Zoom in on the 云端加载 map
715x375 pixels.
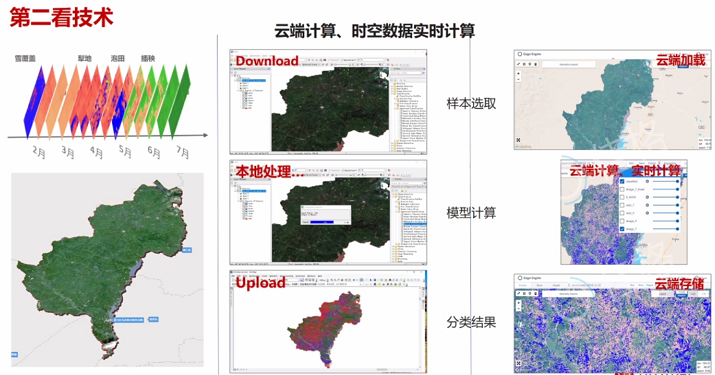click(x=518, y=73)
